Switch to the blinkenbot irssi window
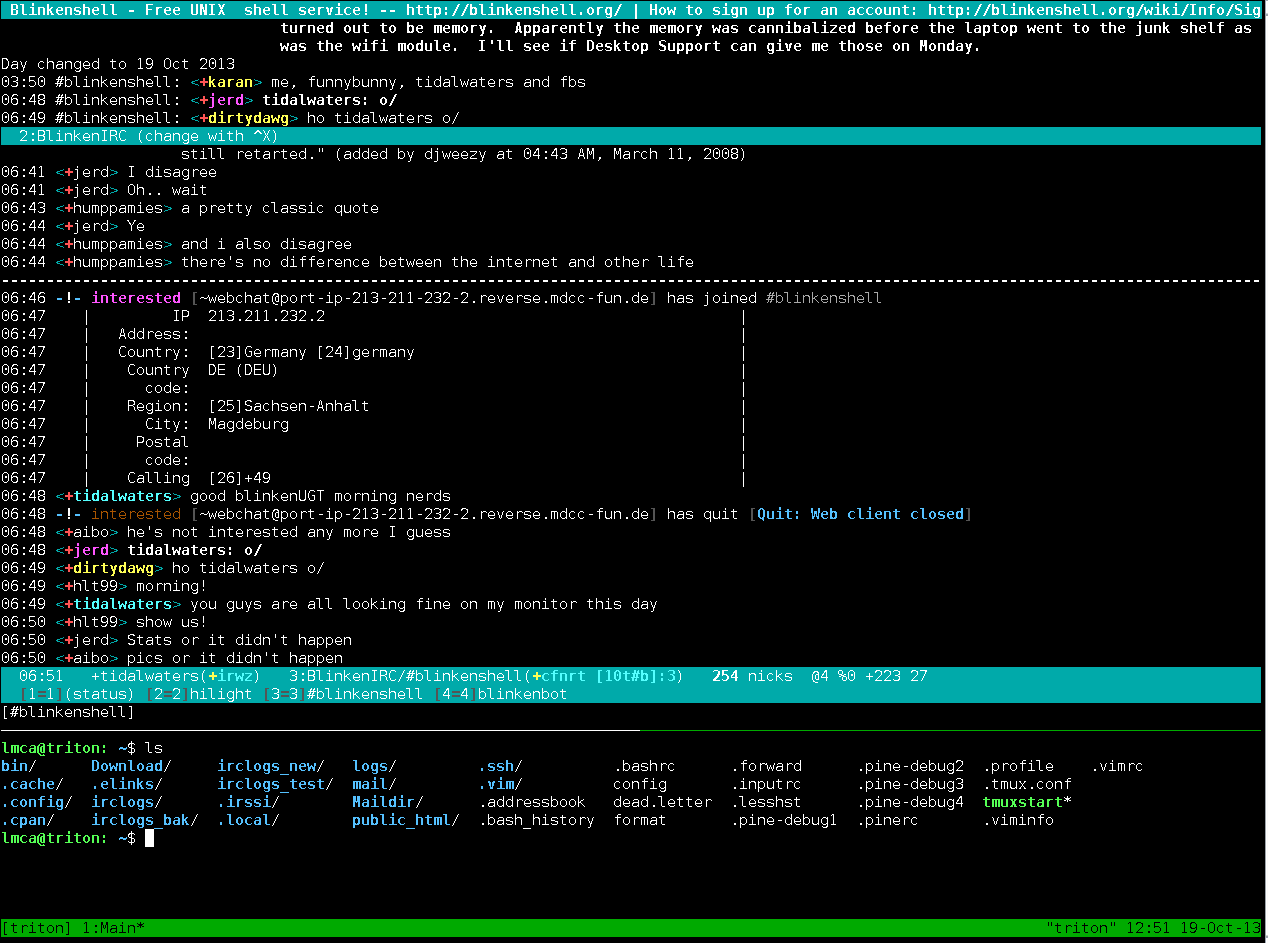The width and height of the screenshot is (1268, 943). coord(522,694)
